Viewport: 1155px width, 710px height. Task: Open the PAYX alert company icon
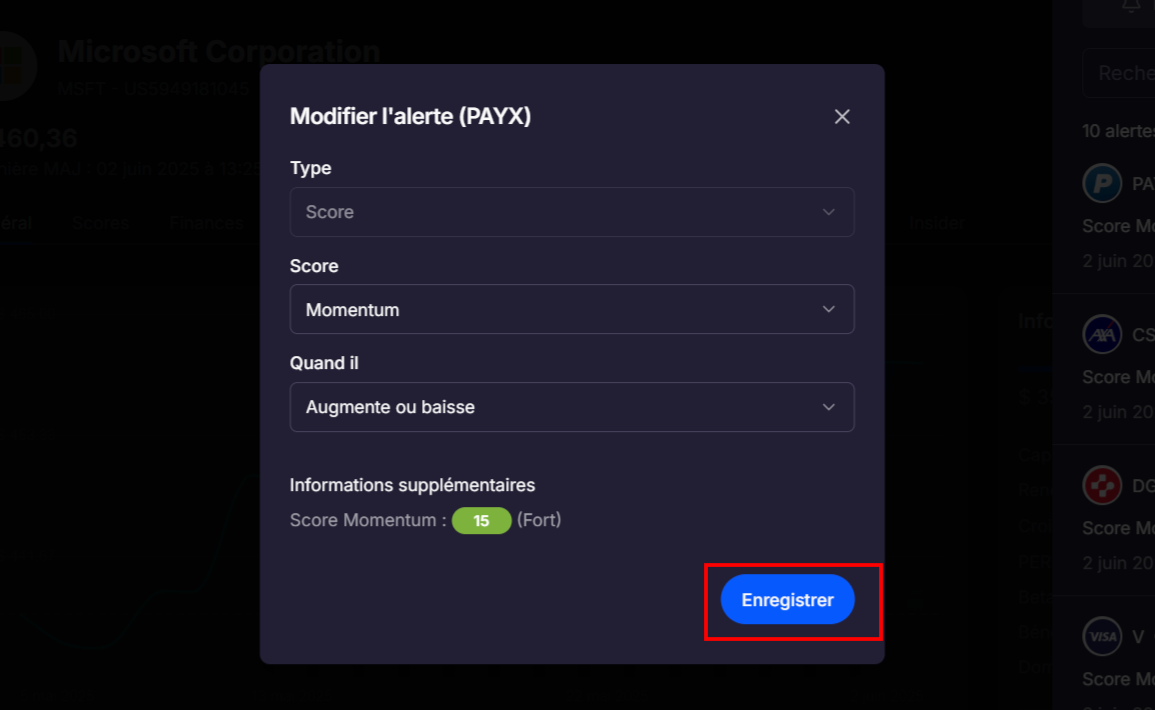coord(1102,183)
